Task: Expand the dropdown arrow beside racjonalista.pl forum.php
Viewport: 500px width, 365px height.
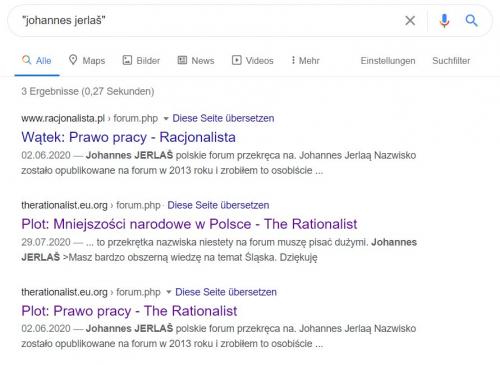Action: pos(166,118)
